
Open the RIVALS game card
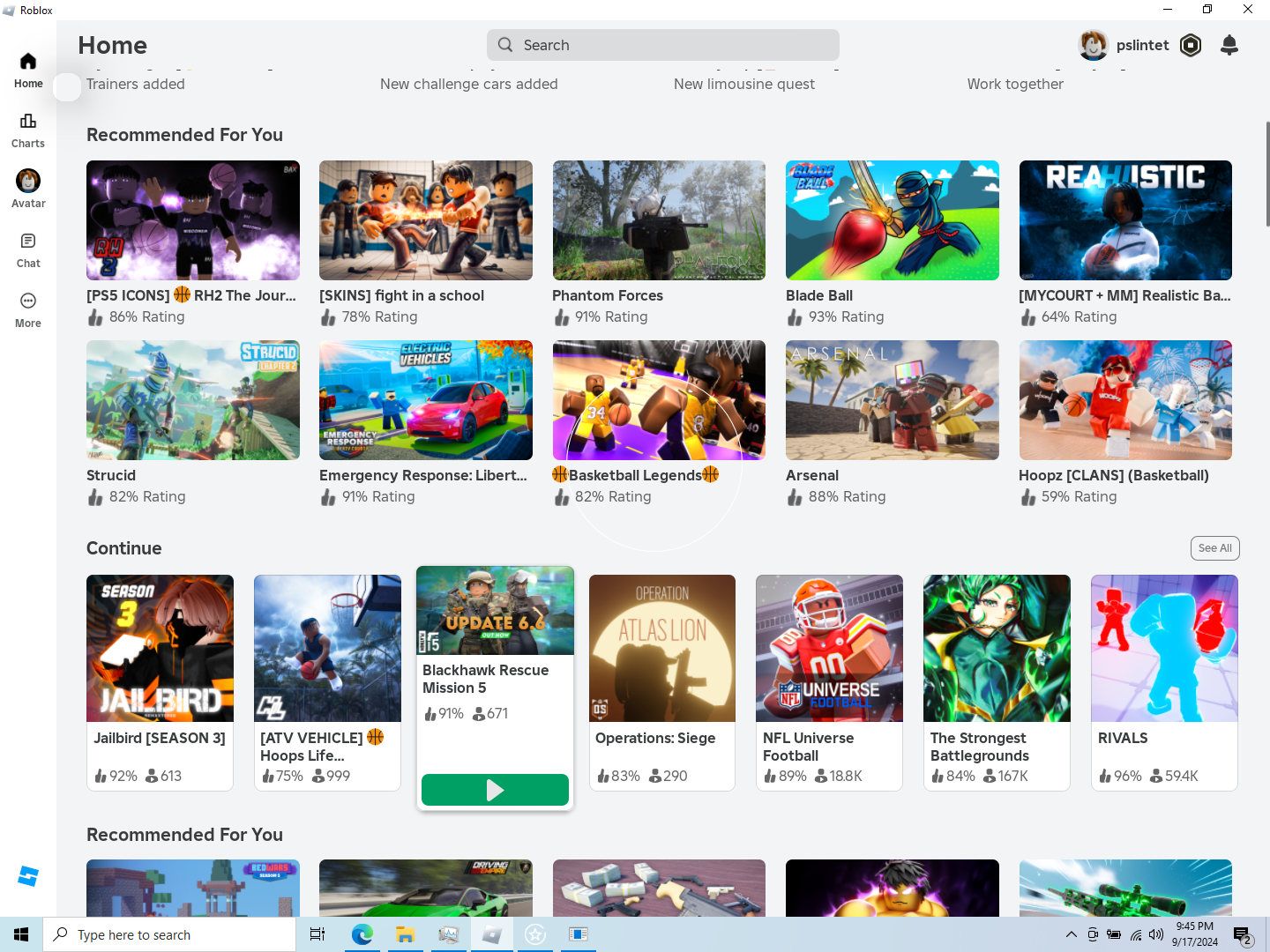pos(1164,682)
